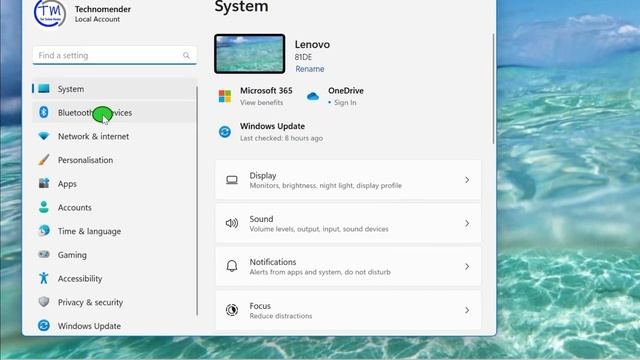Viewport: 640px width, 360px height.
Task: Open Accessibility settings
Action: click(x=114, y=278)
